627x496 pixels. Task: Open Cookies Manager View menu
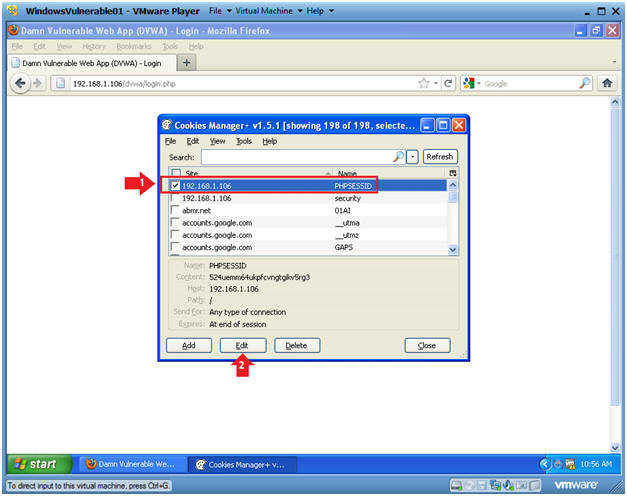point(218,141)
